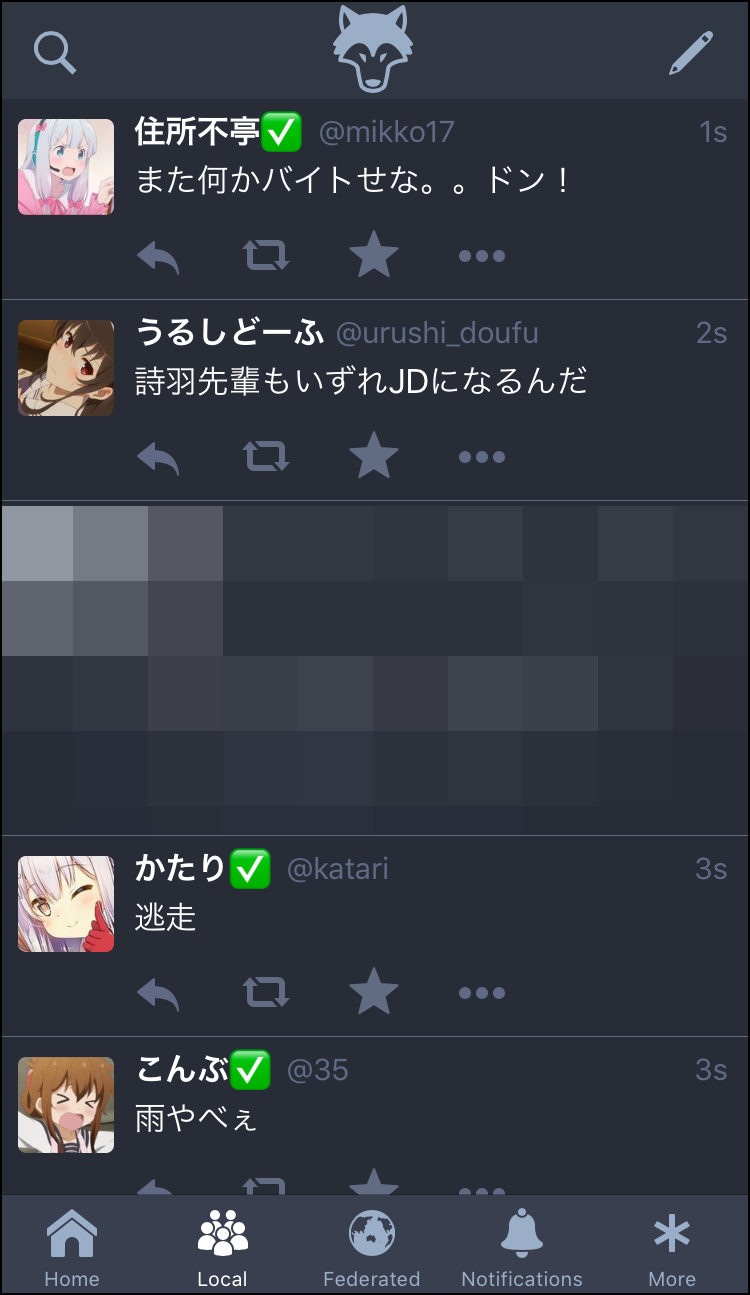Open the Federated timeline tab

(372, 1247)
